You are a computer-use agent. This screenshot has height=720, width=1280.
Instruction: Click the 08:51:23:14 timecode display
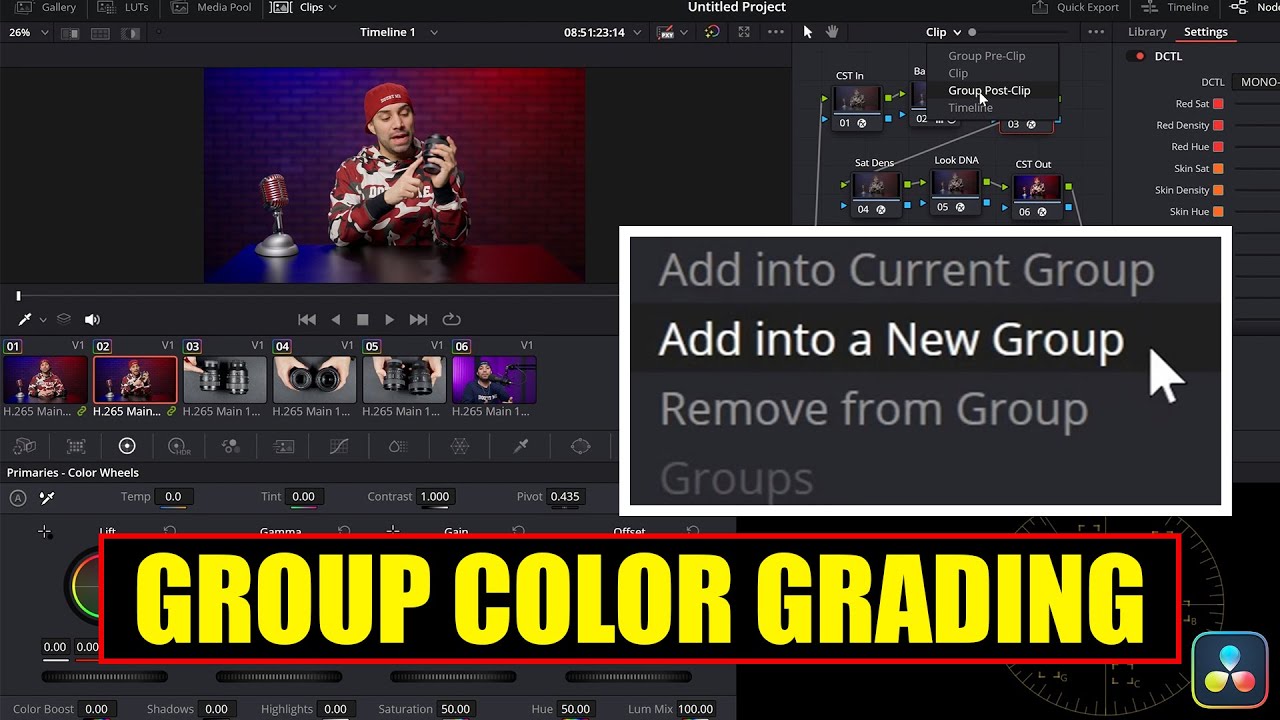594,32
